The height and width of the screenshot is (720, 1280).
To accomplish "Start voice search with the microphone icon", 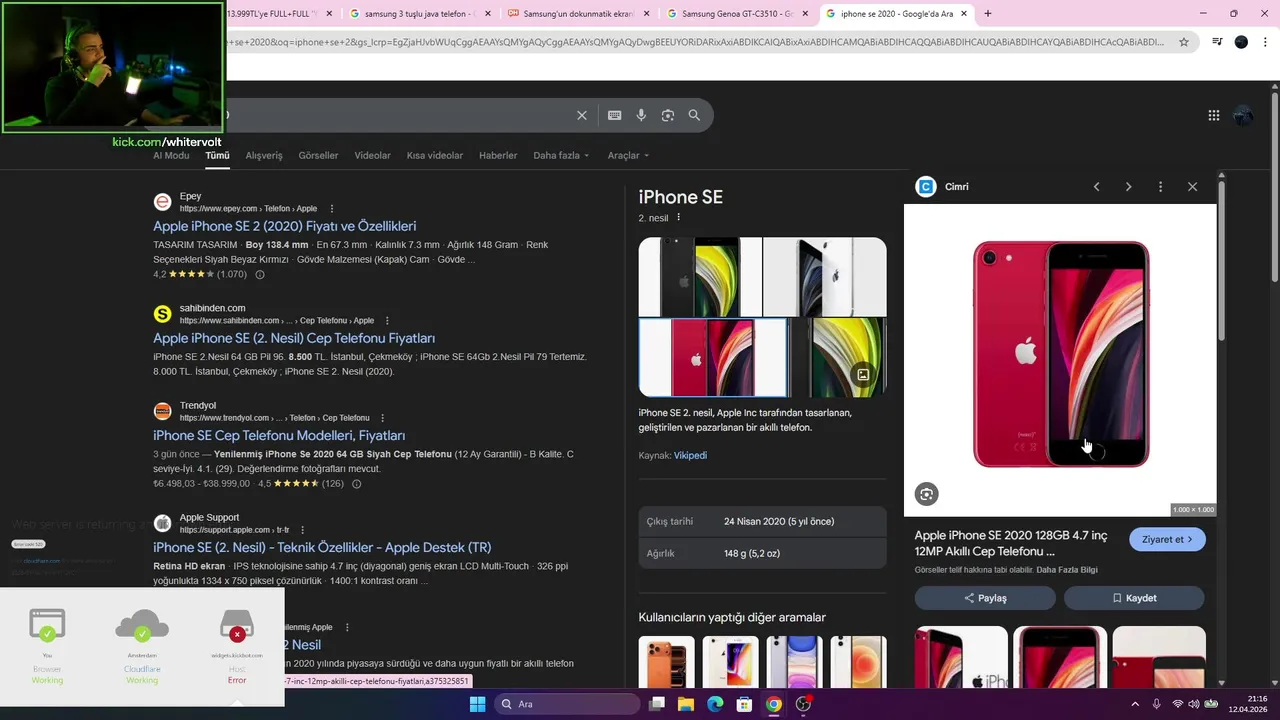I will pyautogui.click(x=641, y=115).
